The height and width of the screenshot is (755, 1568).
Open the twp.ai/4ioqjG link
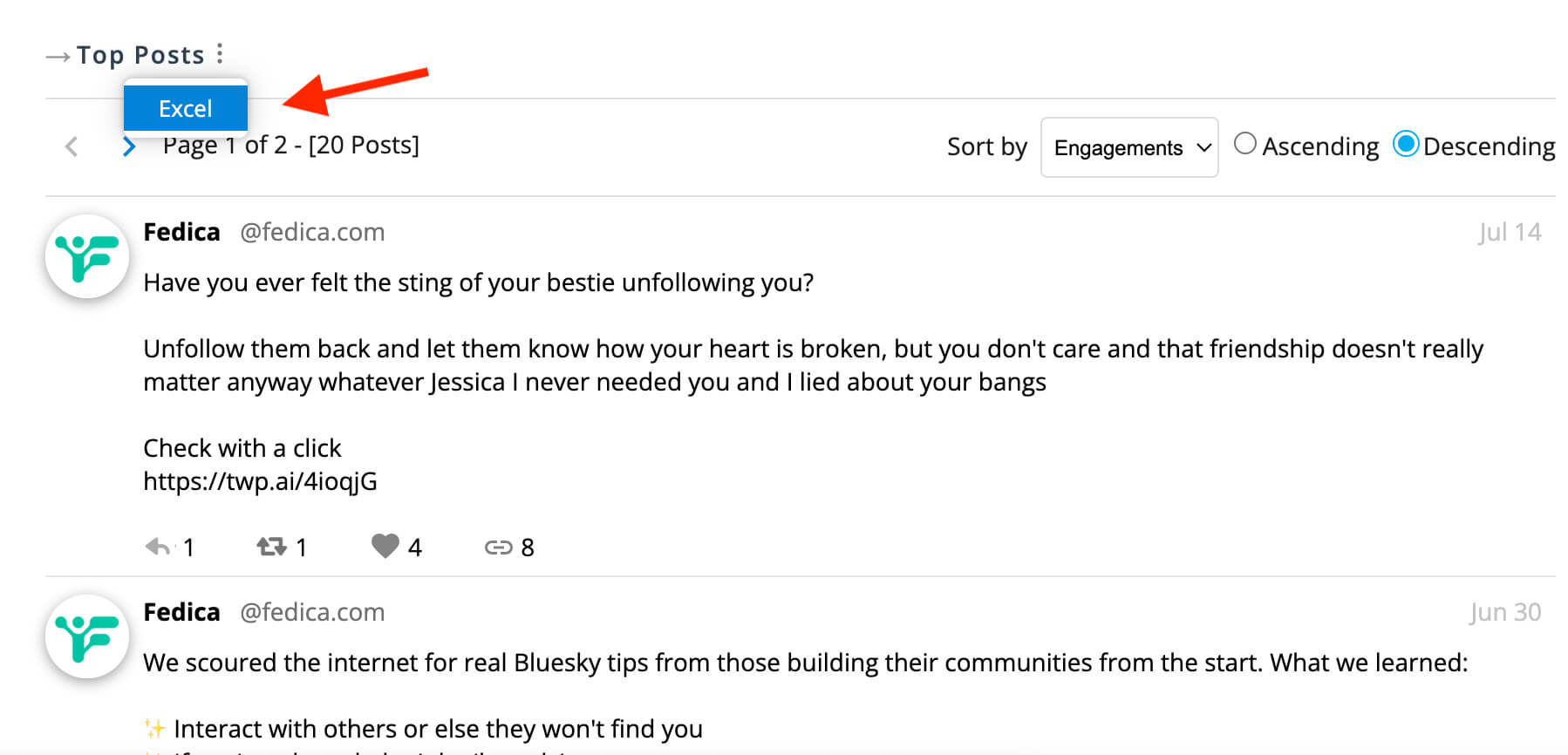260,481
